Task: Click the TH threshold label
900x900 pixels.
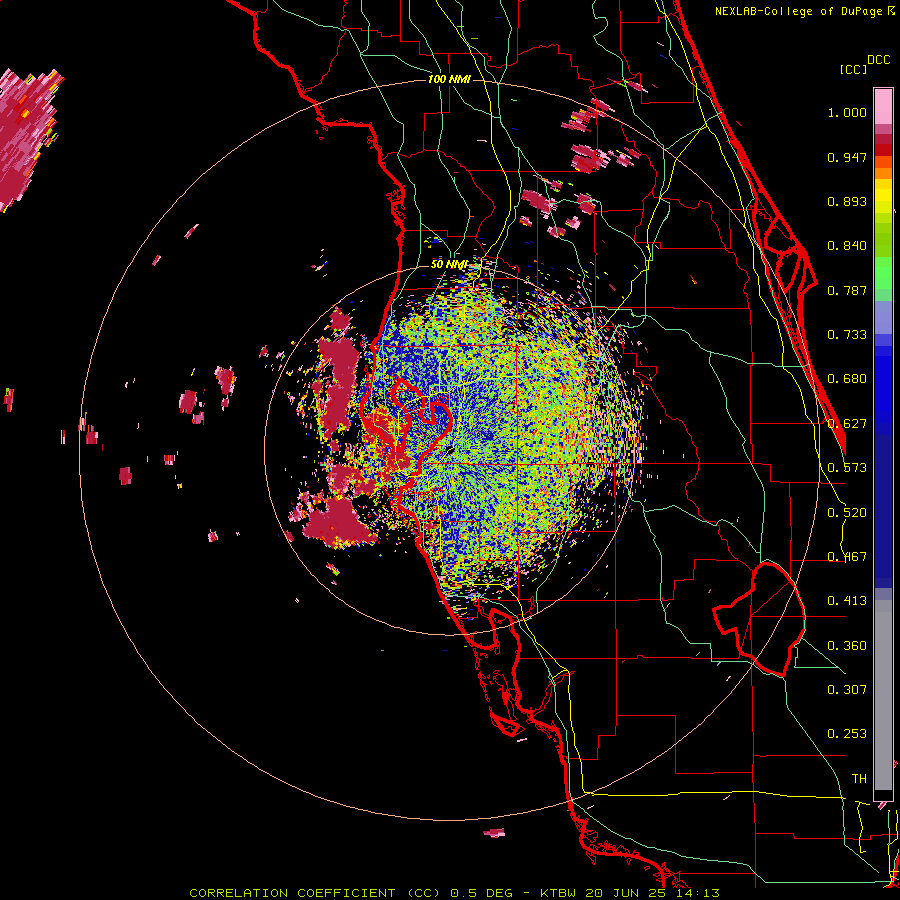Action: (859, 779)
